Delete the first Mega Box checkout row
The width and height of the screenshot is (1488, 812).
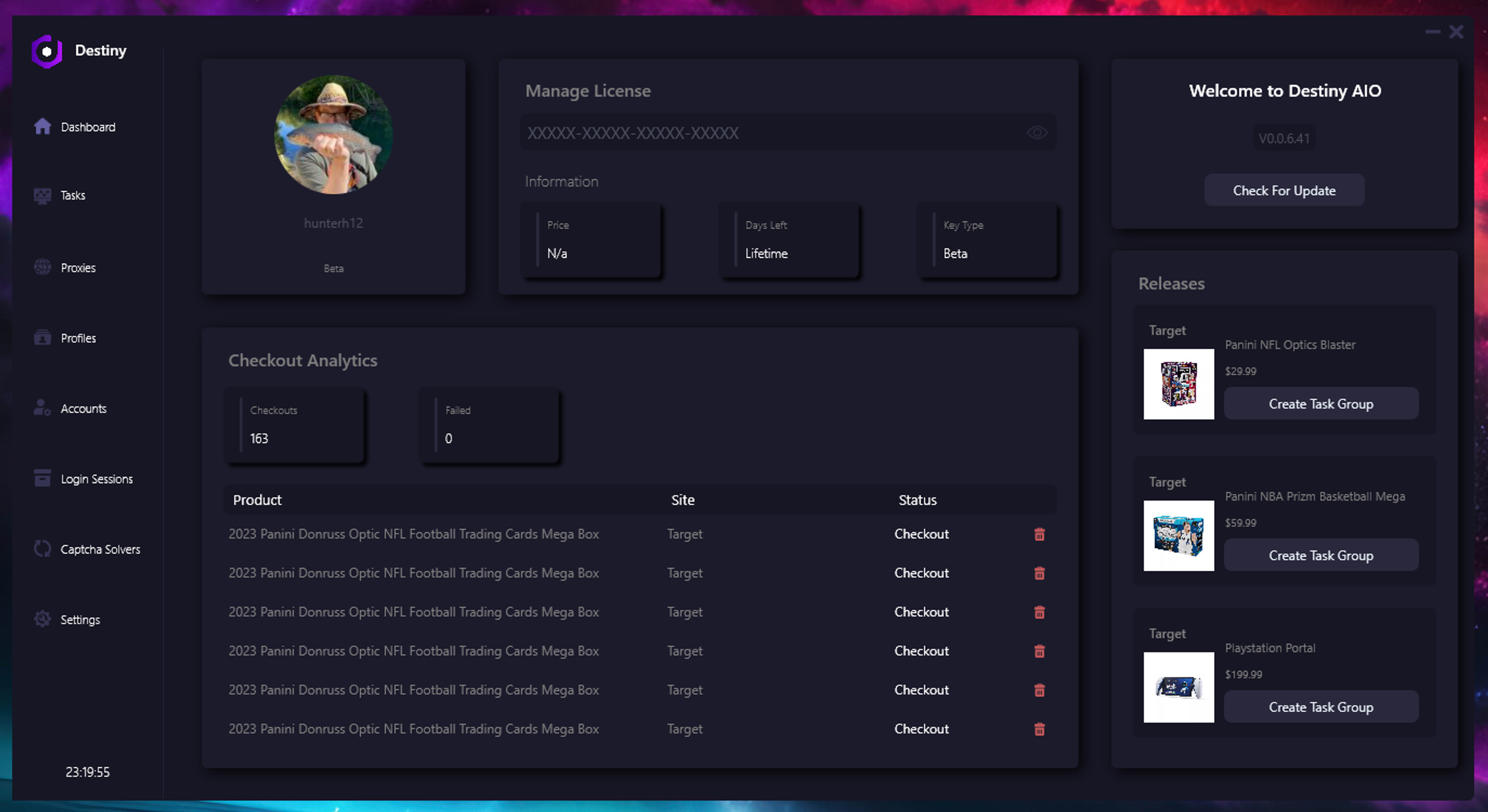(1039, 534)
